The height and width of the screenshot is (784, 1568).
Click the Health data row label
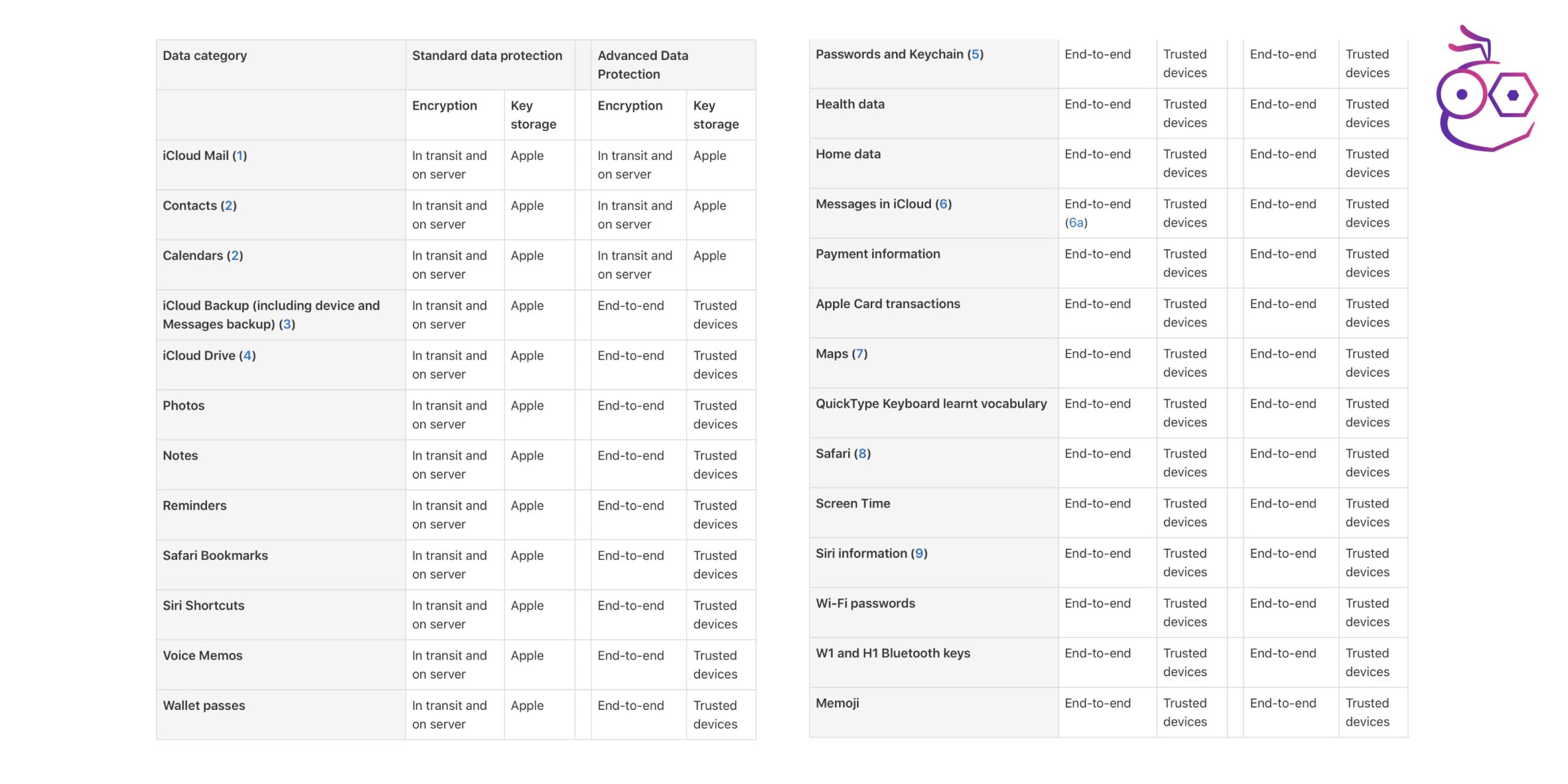tap(850, 104)
